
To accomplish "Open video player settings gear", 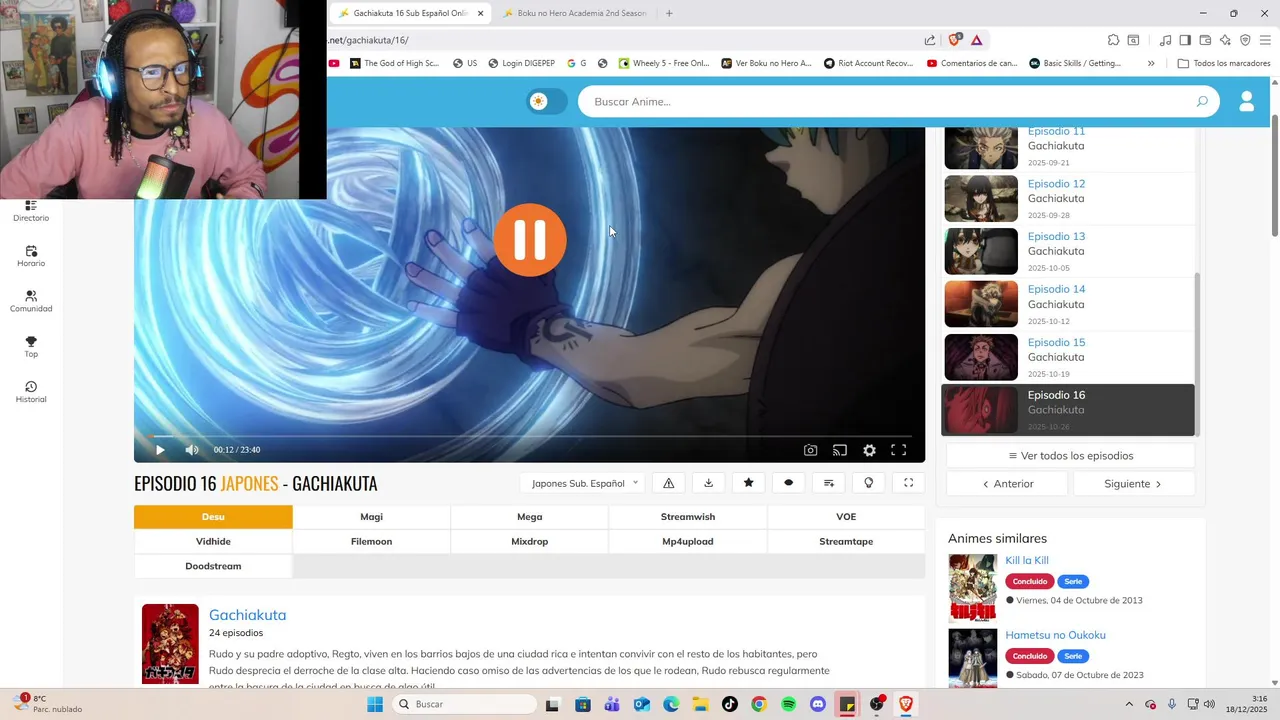I will coord(869,450).
